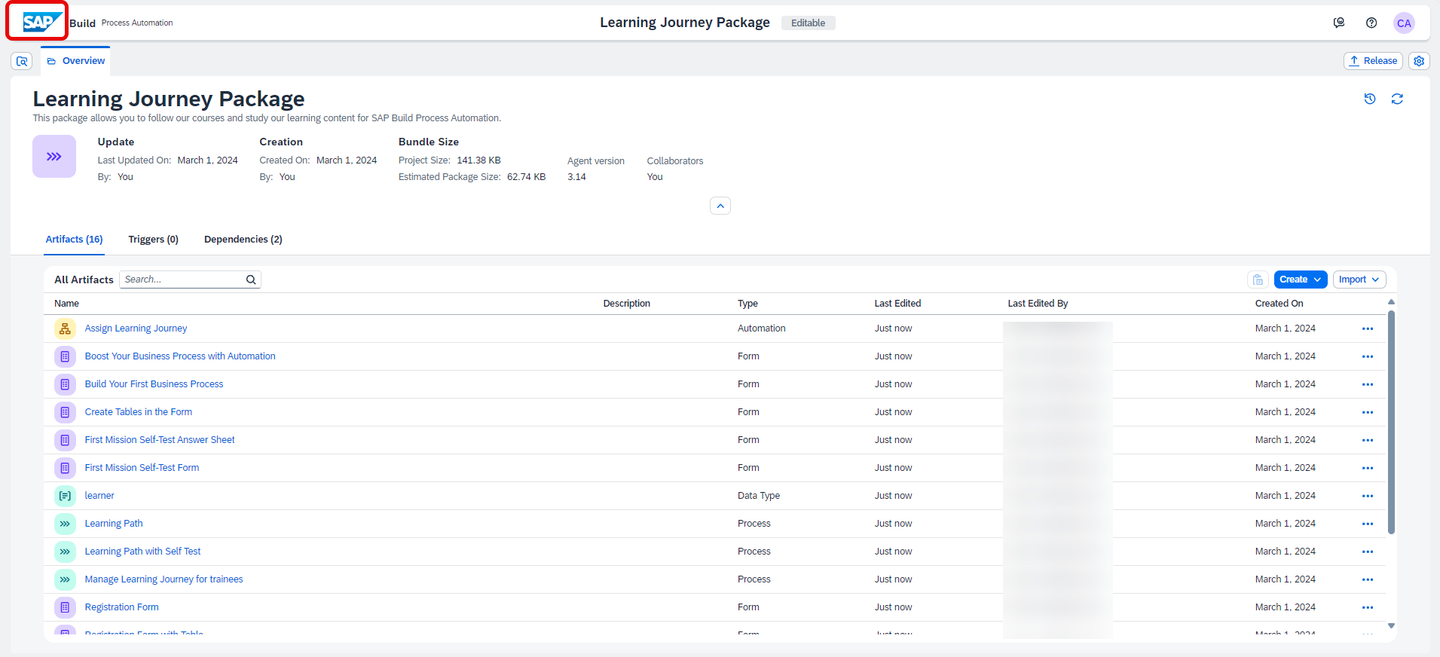Click the Data Type cell
This screenshot has height=657, width=1440.
pyautogui.click(x=759, y=496)
